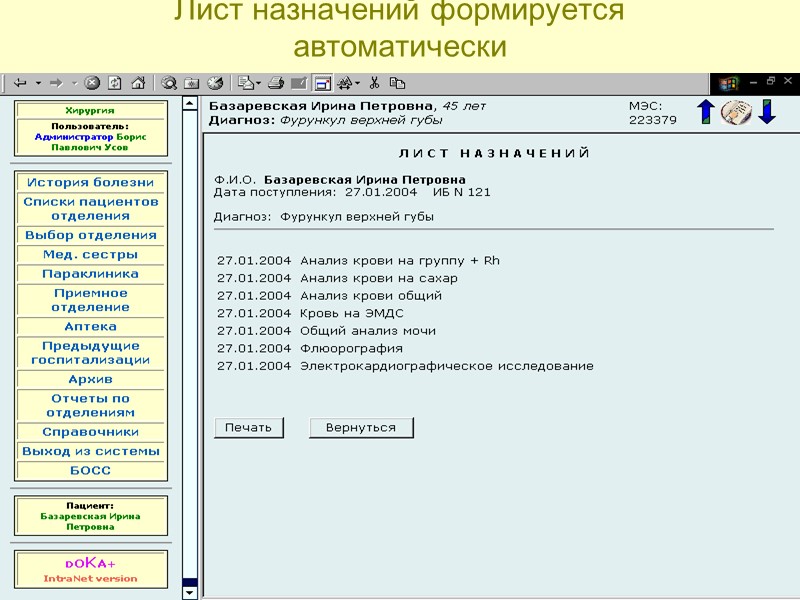
Task: Click the sidebar scrollbar up arrow
Action: 190,103
